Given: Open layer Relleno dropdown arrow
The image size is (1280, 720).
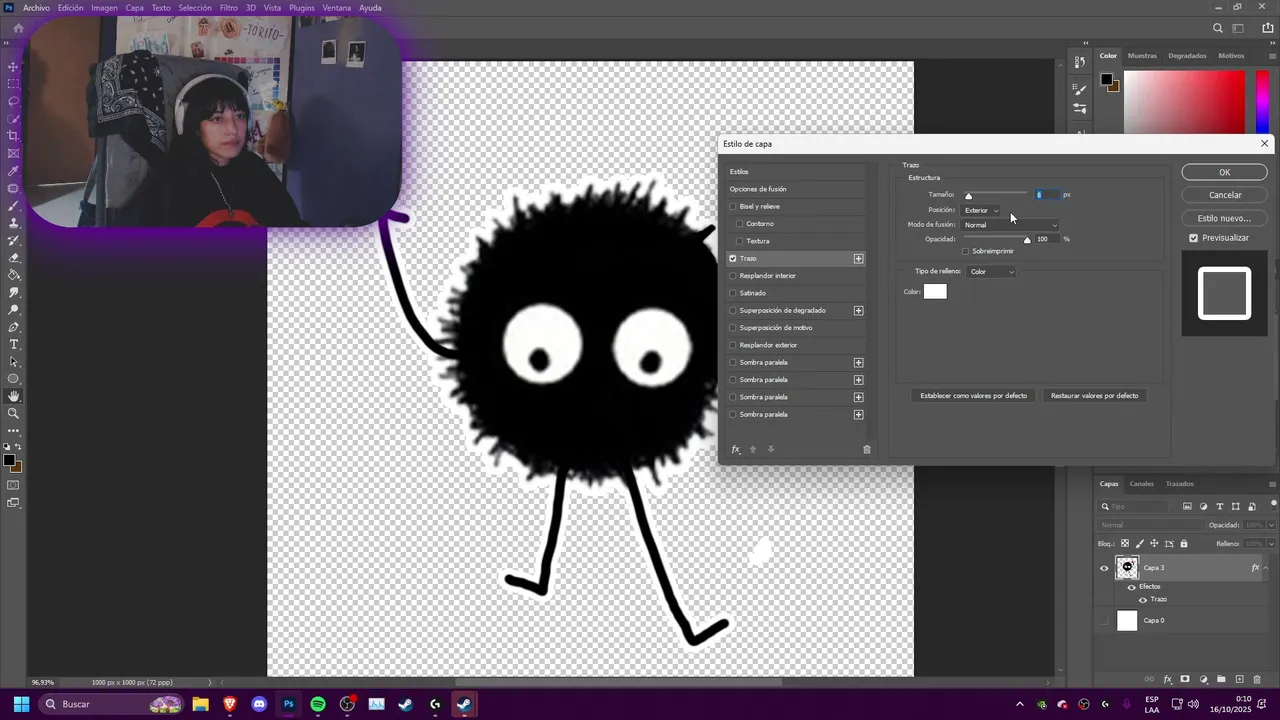Looking at the screenshot, I should pos(1272,544).
